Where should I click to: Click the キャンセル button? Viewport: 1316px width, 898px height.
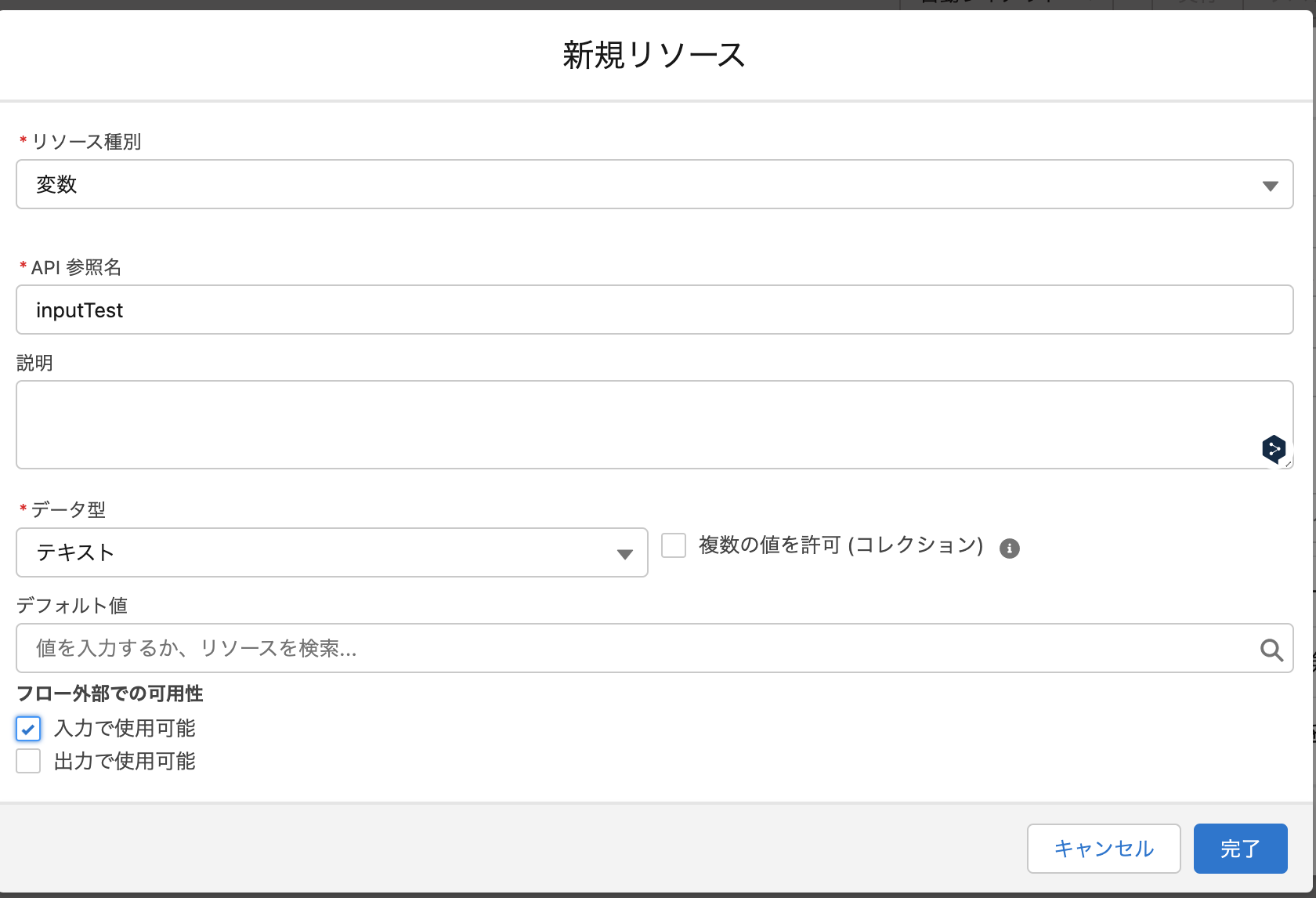tap(1104, 849)
